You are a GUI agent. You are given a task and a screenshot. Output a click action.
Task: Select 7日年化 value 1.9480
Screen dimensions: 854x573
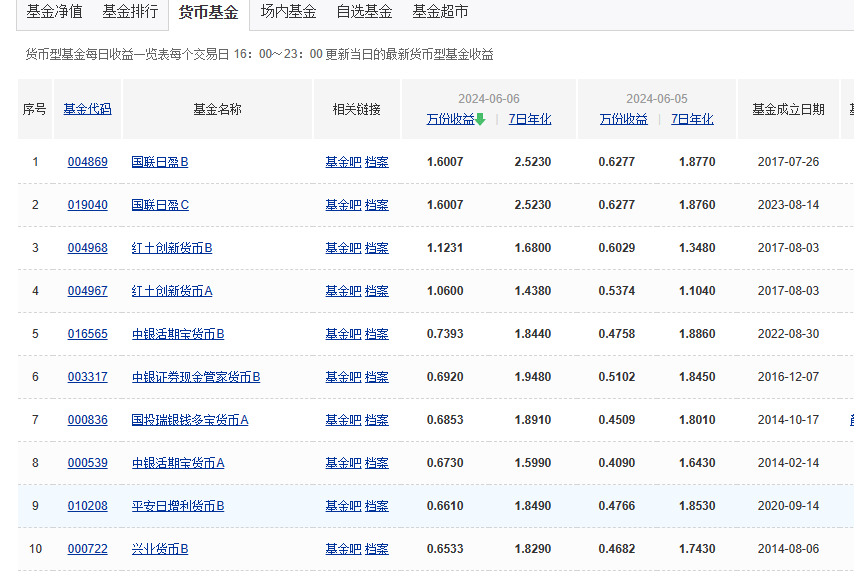click(x=533, y=377)
